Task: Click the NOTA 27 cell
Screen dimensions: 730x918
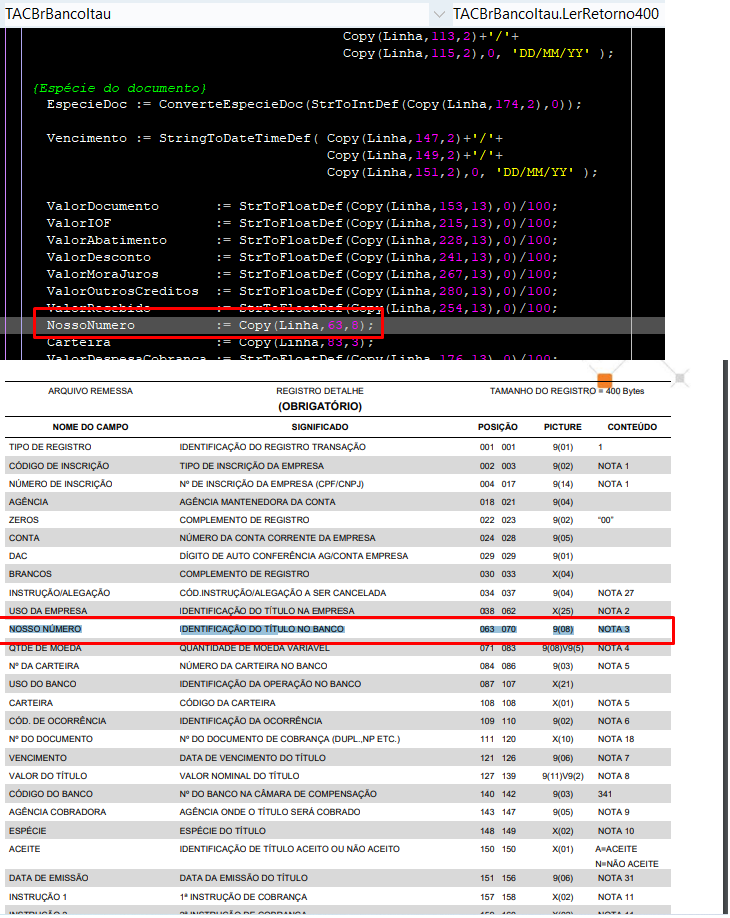Action: pyautogui.click(x=616, y=593)
